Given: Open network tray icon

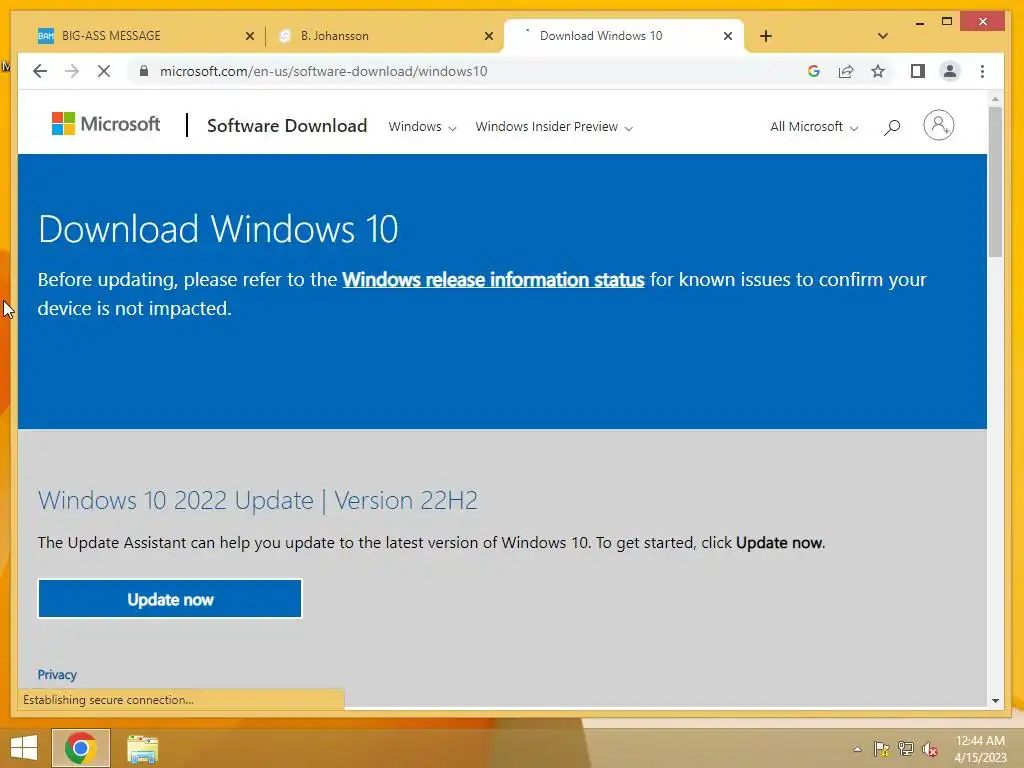Looking at the screenshot, I should 906,749.
